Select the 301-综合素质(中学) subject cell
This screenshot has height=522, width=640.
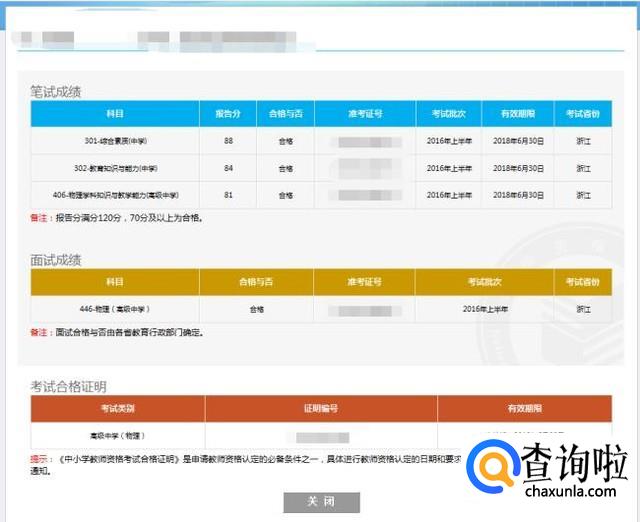(x=116, y=141)
